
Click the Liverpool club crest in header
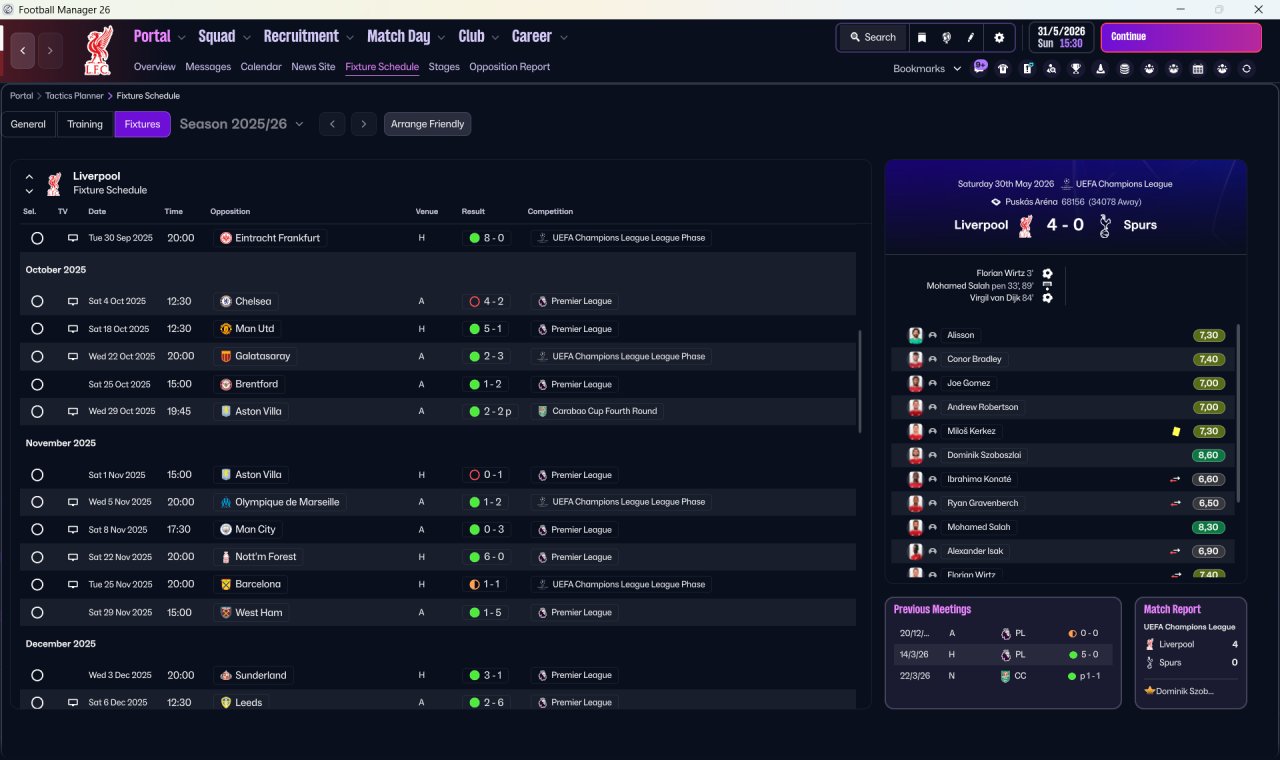coord(98,50)
